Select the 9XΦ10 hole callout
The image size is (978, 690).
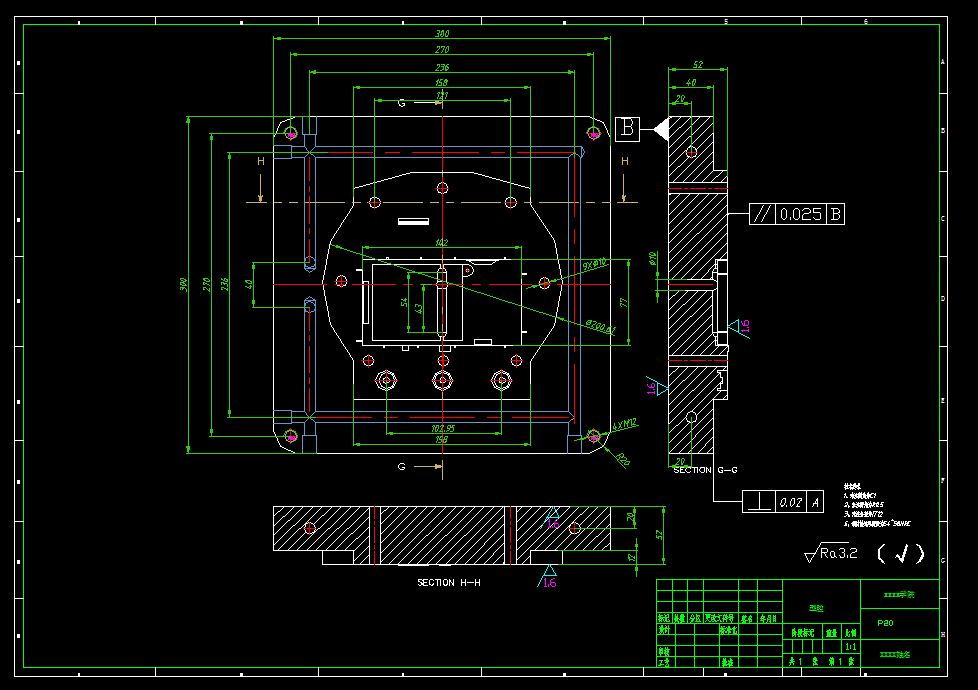click(x=594, y=264)
